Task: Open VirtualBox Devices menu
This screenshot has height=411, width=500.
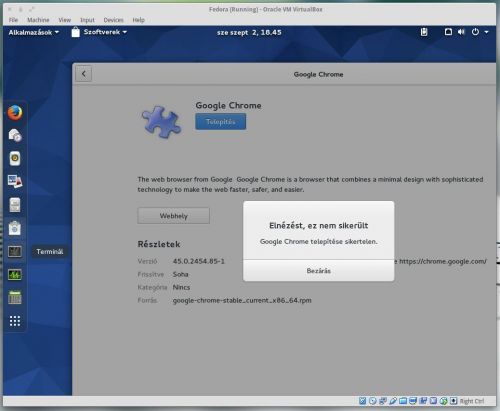Action: [113, 20]
